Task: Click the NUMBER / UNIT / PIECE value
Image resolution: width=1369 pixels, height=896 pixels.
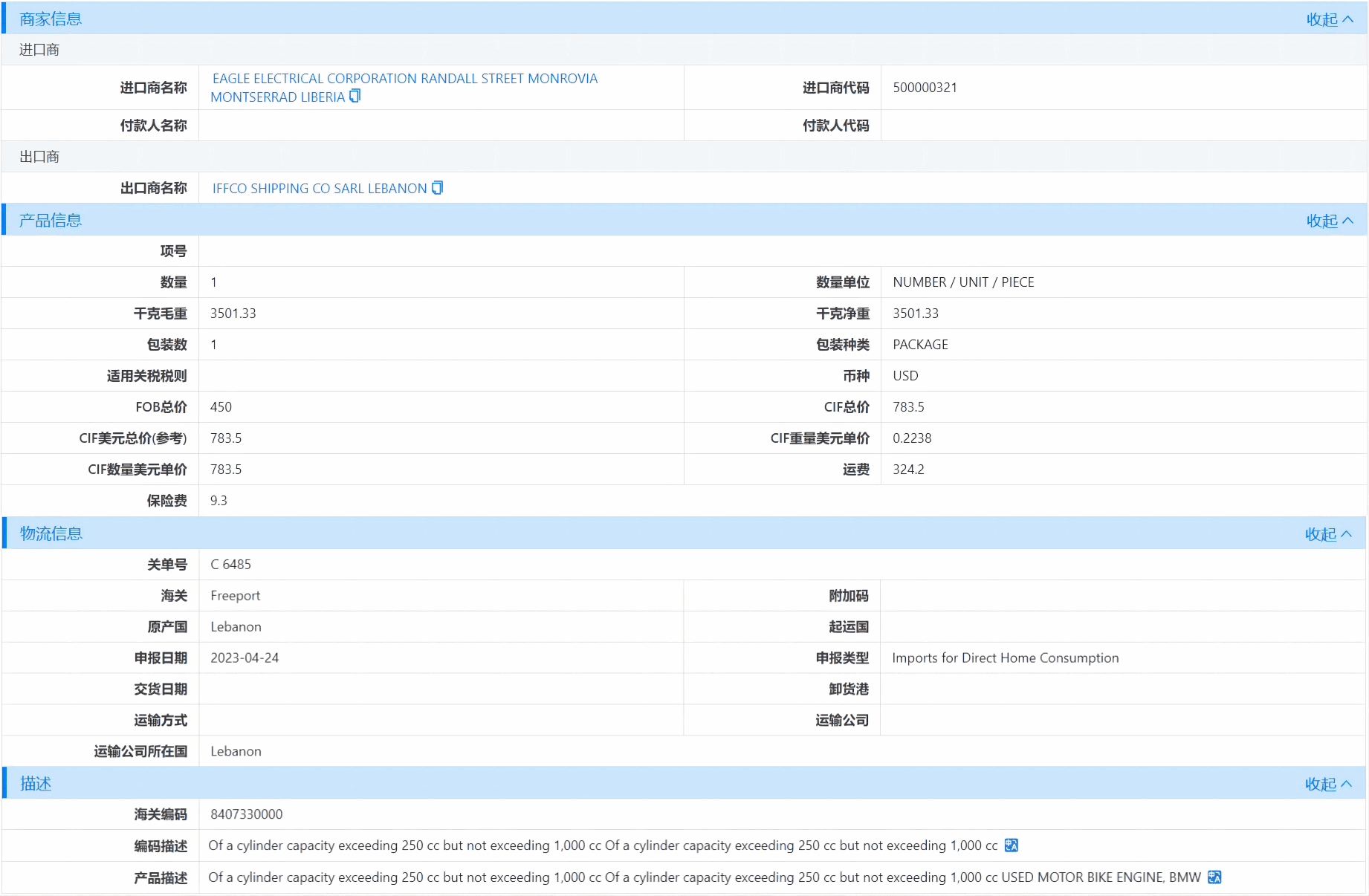Action: 963,282
